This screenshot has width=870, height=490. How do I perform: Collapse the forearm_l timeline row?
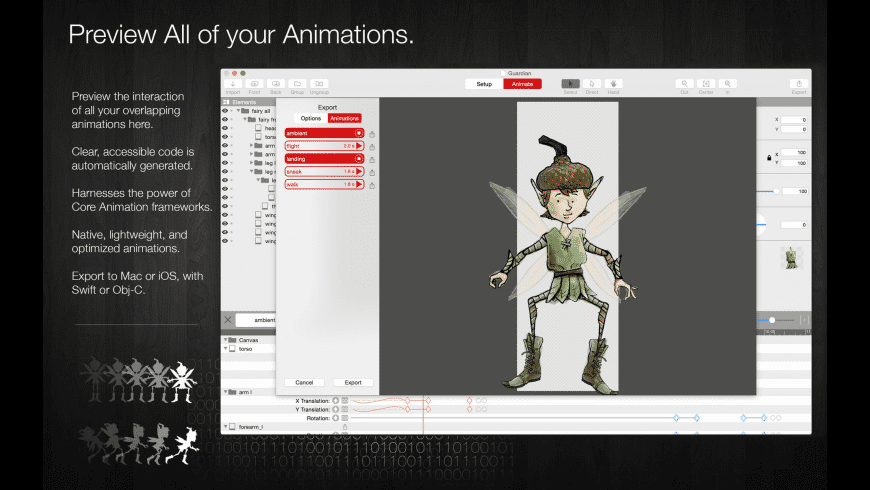coord(225,427)
